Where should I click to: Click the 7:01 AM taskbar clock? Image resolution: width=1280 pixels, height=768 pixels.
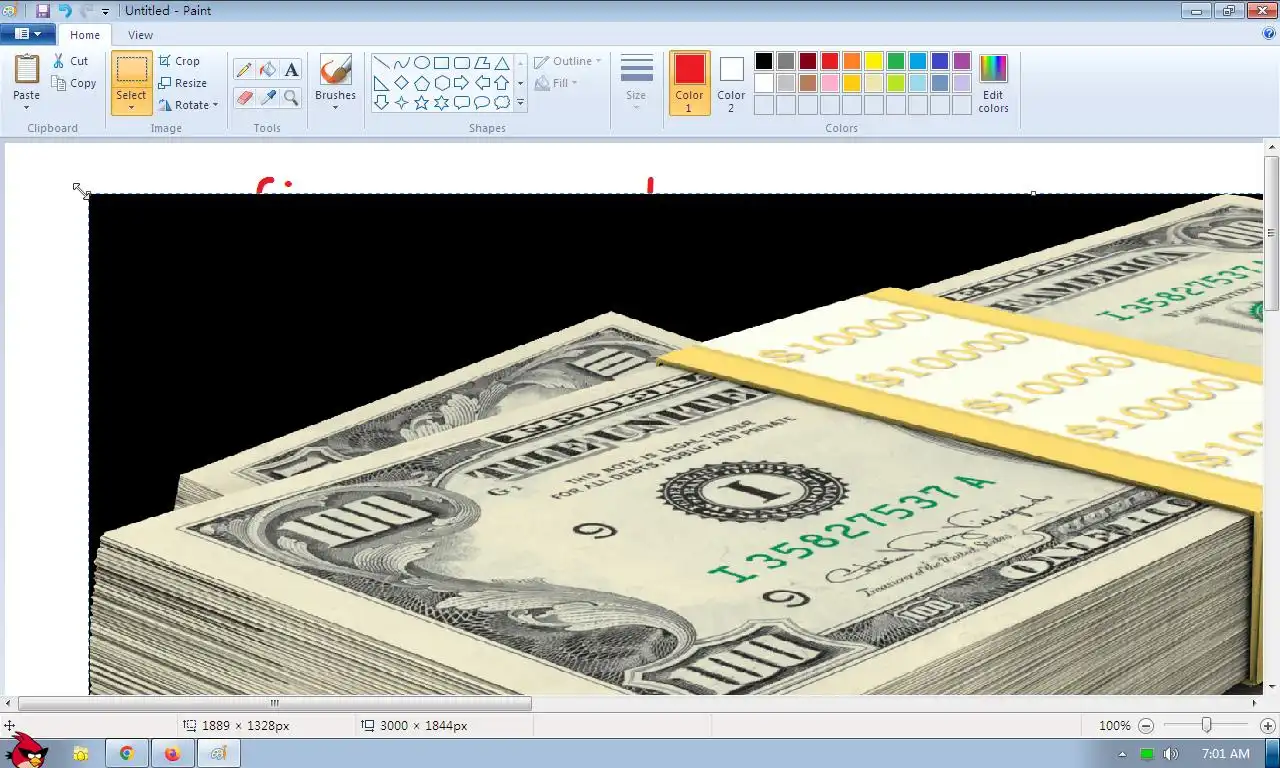point(1226,754)
